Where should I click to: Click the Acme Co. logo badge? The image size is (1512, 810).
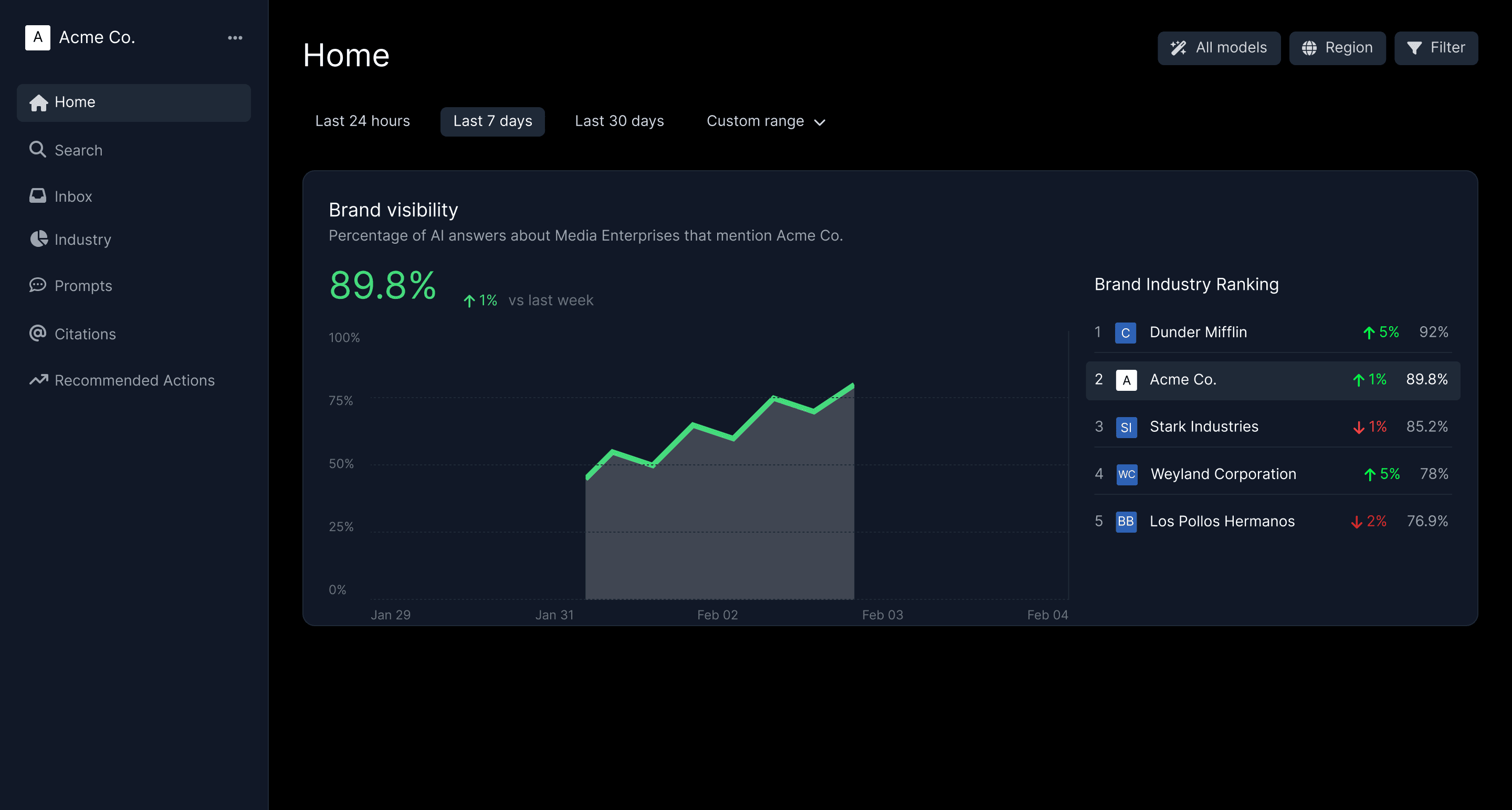[38, 38]
